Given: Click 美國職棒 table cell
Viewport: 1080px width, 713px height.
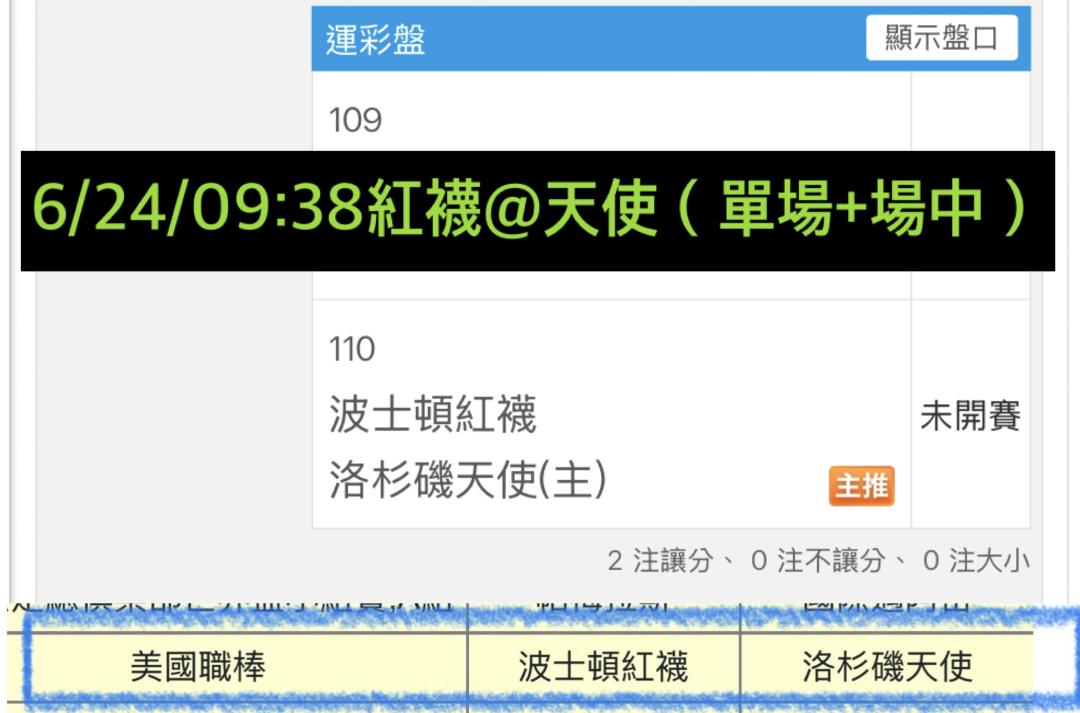Looking at the screenshot, I should click(198, 667).
